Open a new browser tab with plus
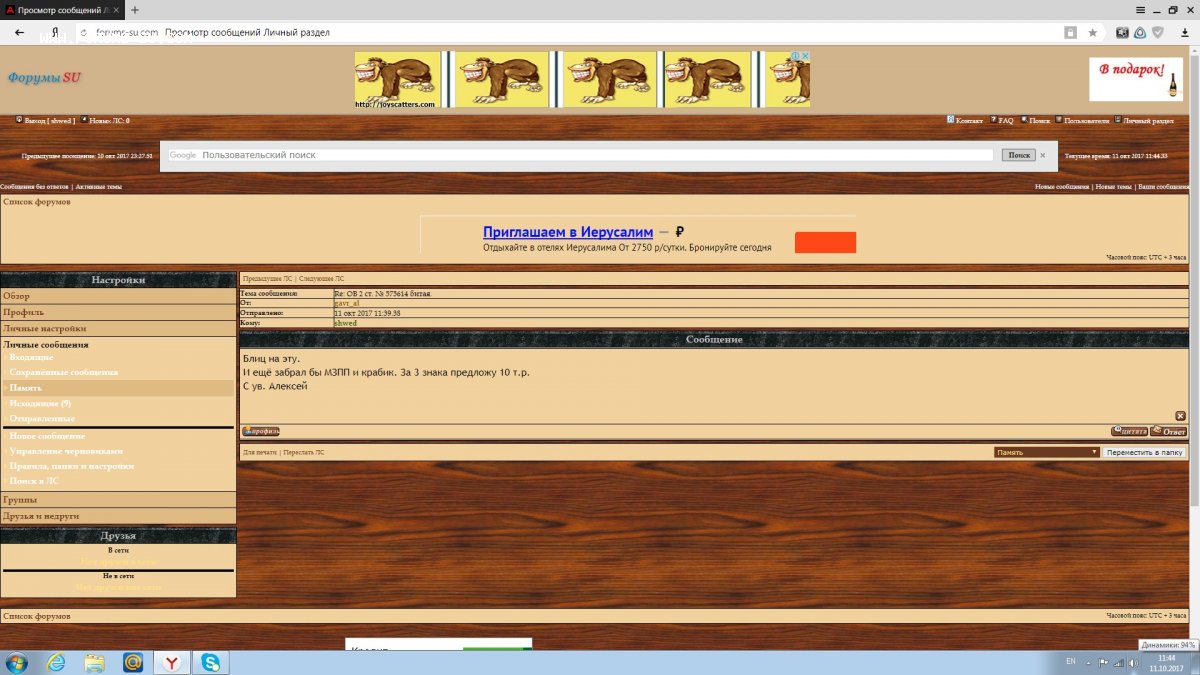1200x675 pixels. point(135,9)
